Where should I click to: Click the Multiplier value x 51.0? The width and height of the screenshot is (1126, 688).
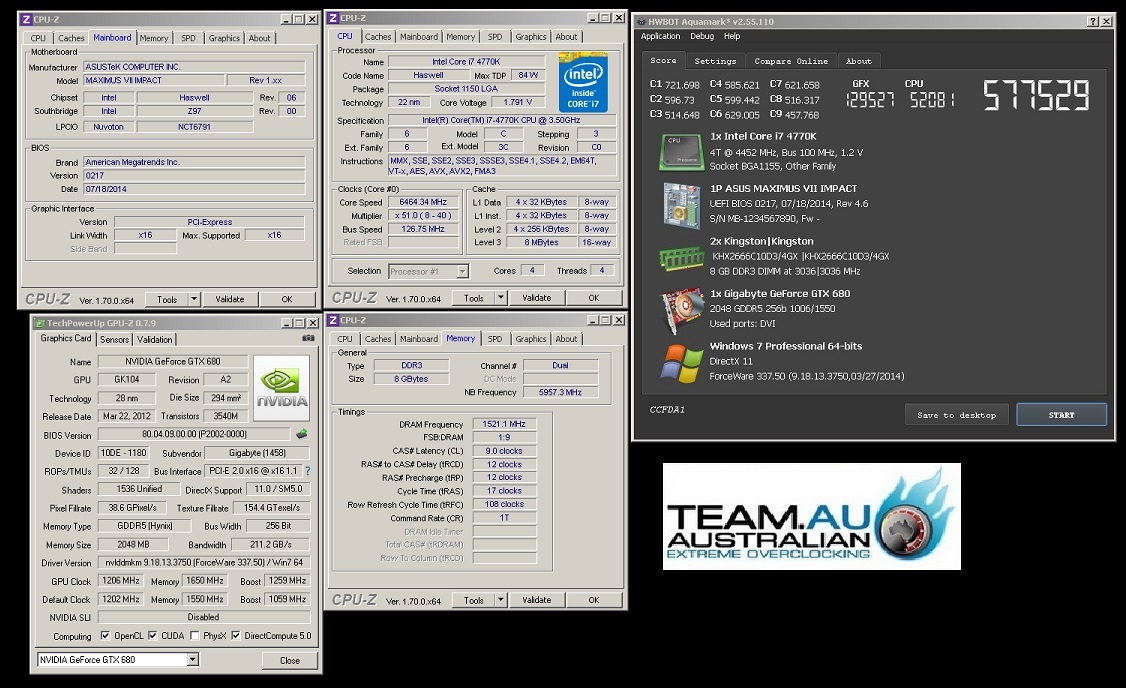[423, 215]
